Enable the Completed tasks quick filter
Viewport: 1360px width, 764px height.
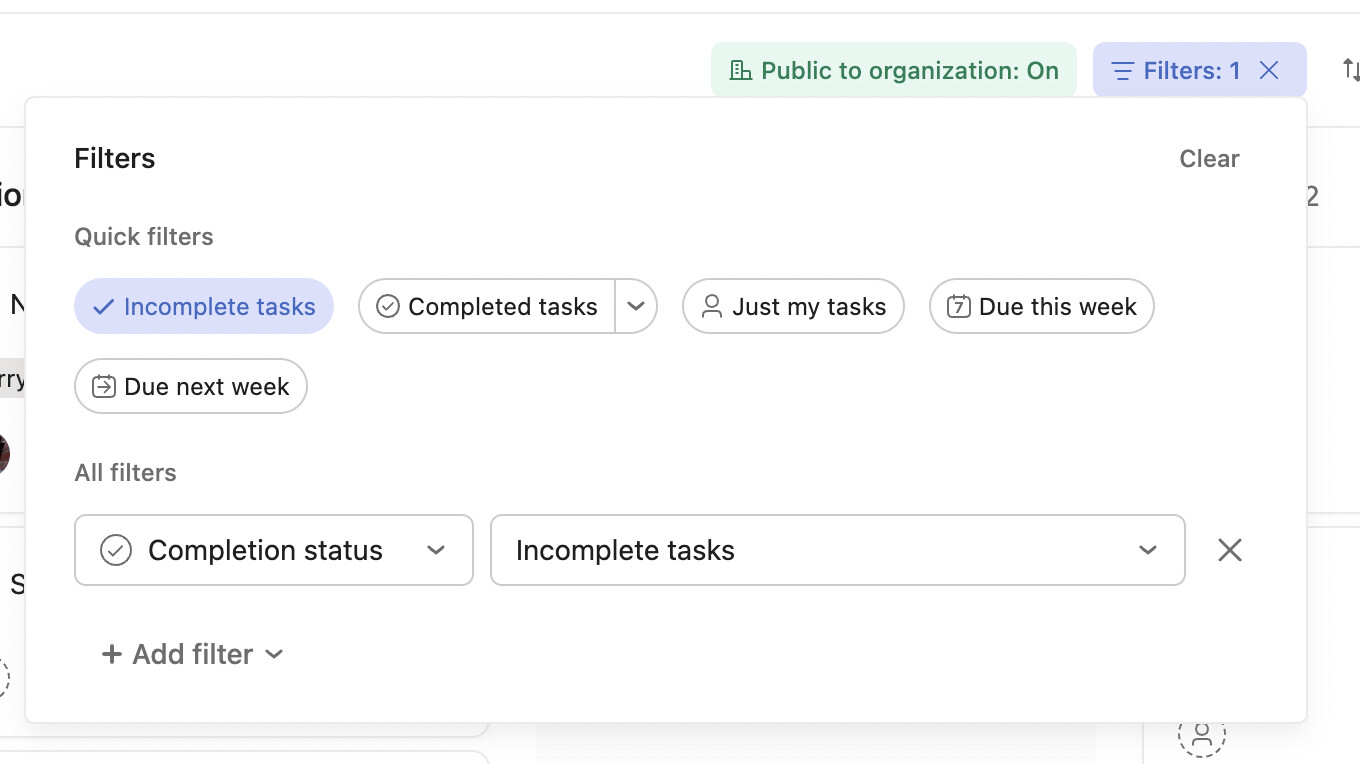point(487,306)
